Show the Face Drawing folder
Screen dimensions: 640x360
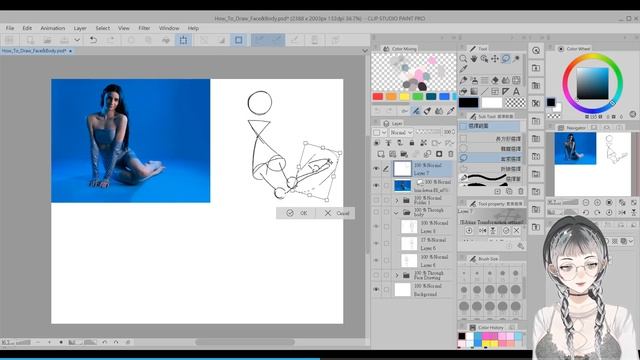click(x=376, y=275)
